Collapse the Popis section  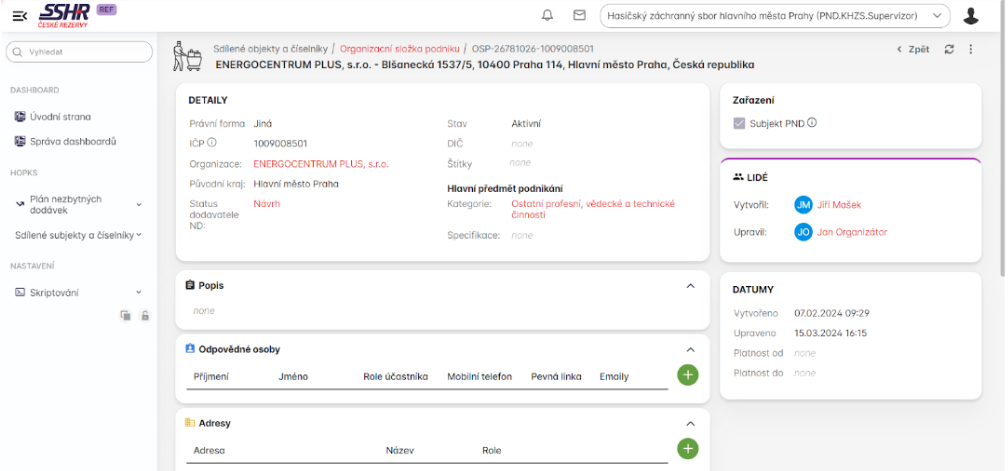690,286
